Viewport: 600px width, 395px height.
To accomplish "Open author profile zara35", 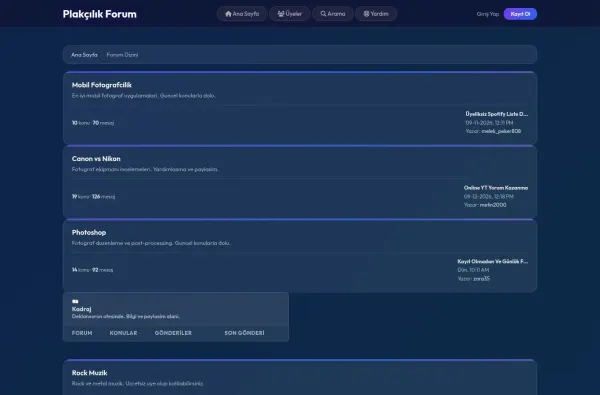I will 481,279.
